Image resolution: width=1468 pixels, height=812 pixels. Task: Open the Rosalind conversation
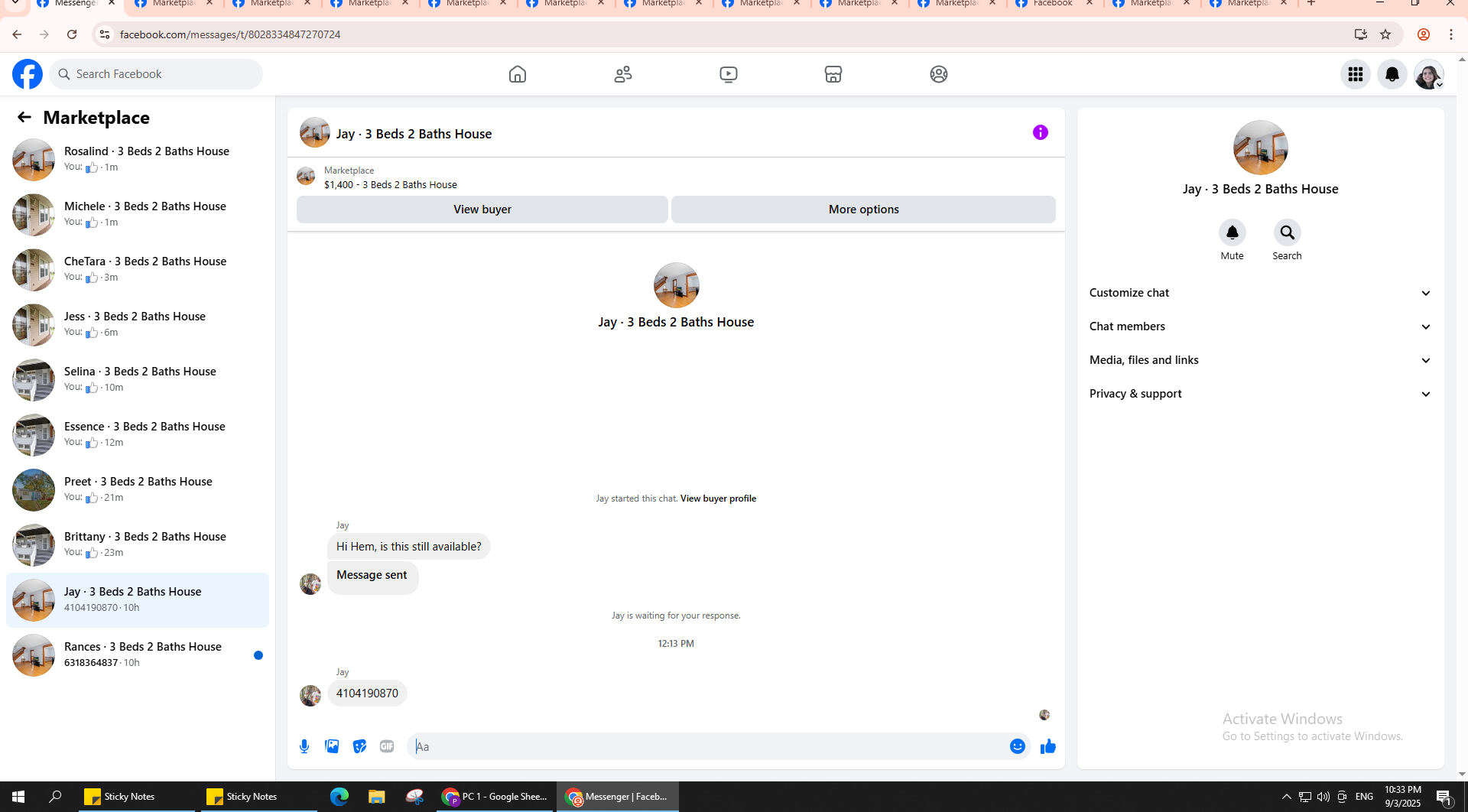pos(138,159)
